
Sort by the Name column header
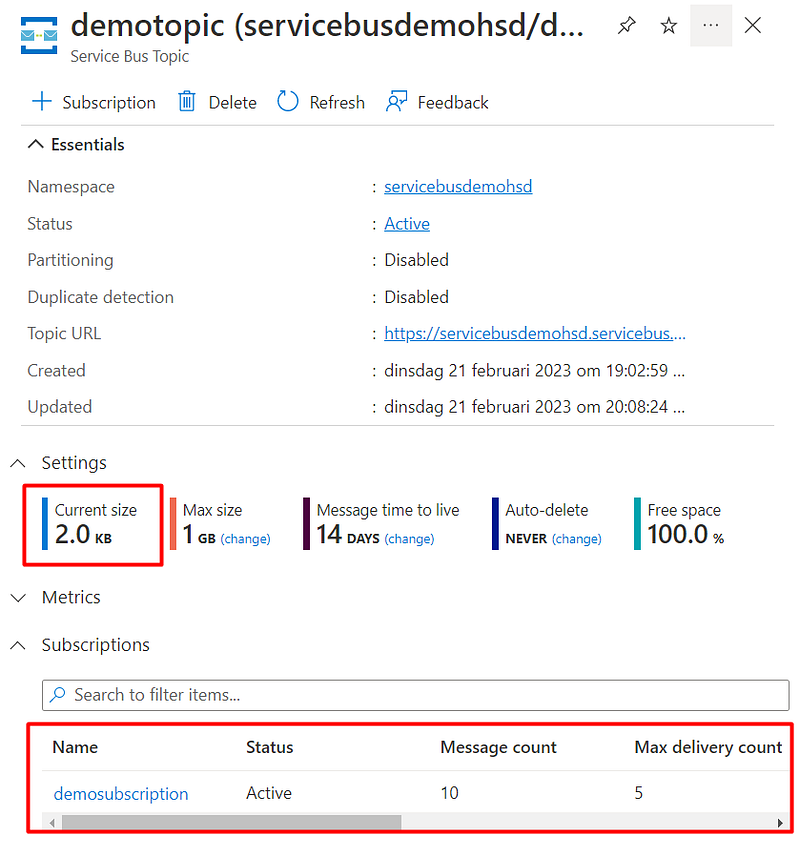(75, 747)
